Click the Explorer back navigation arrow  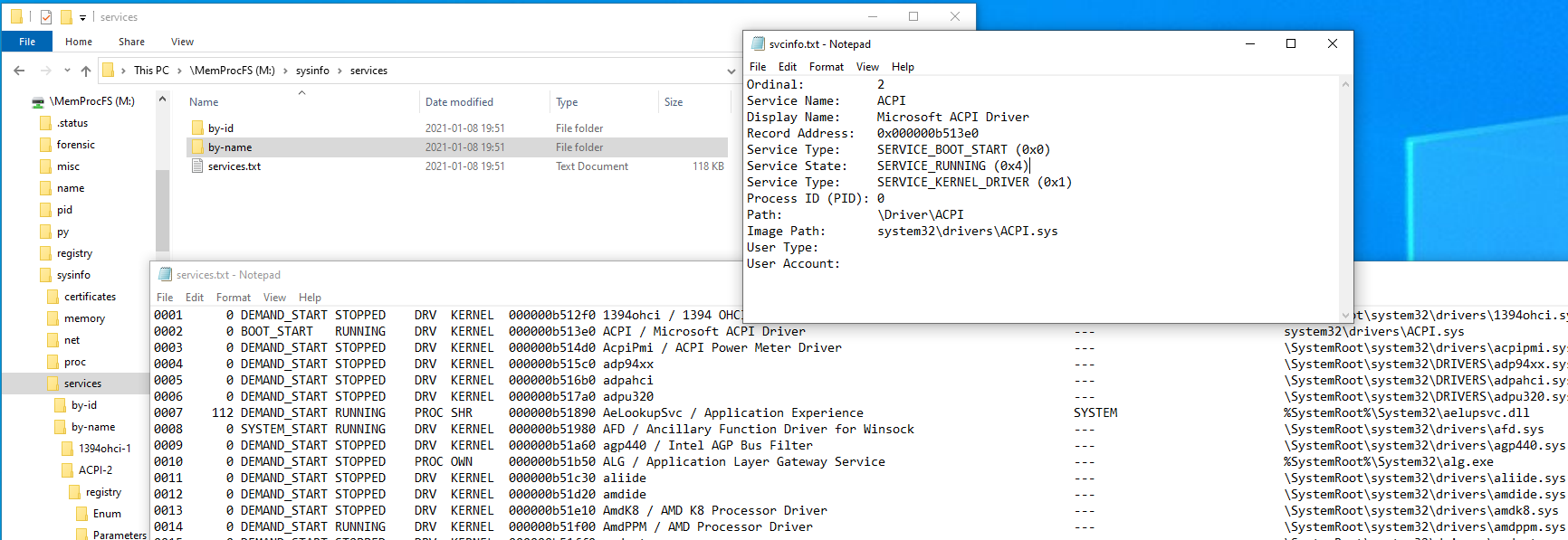19,71
